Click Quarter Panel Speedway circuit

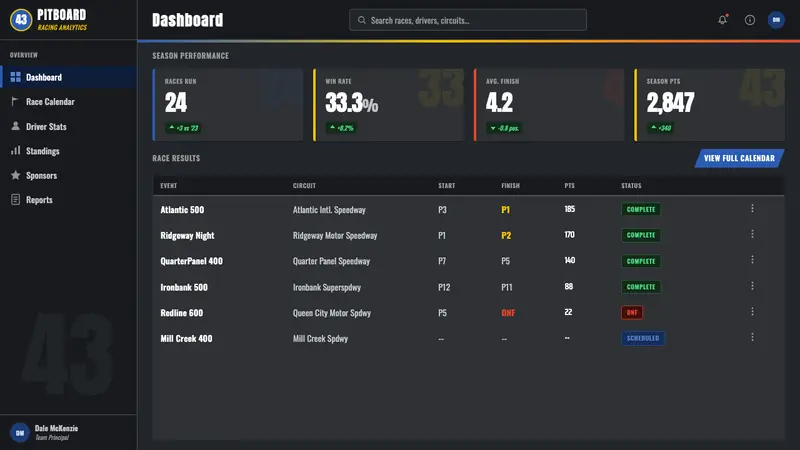(331, 261)
